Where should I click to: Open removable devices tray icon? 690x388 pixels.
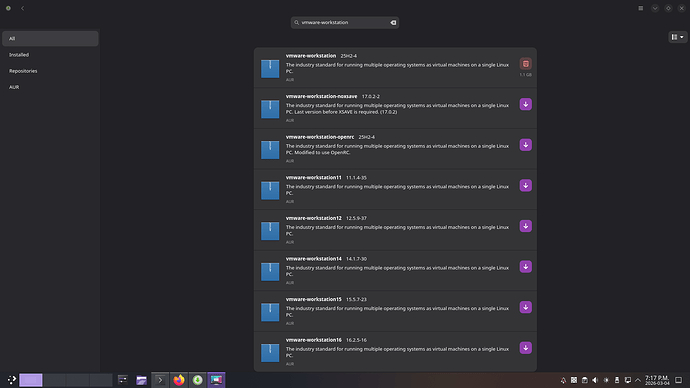pos(617,380)
